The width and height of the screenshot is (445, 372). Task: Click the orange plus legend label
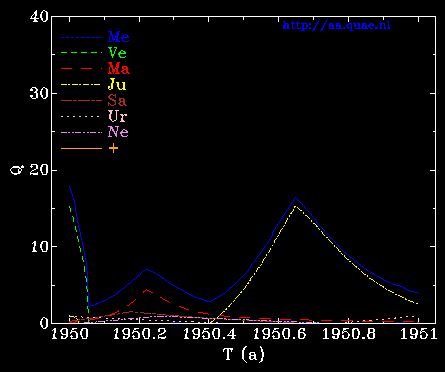point(113,148)
